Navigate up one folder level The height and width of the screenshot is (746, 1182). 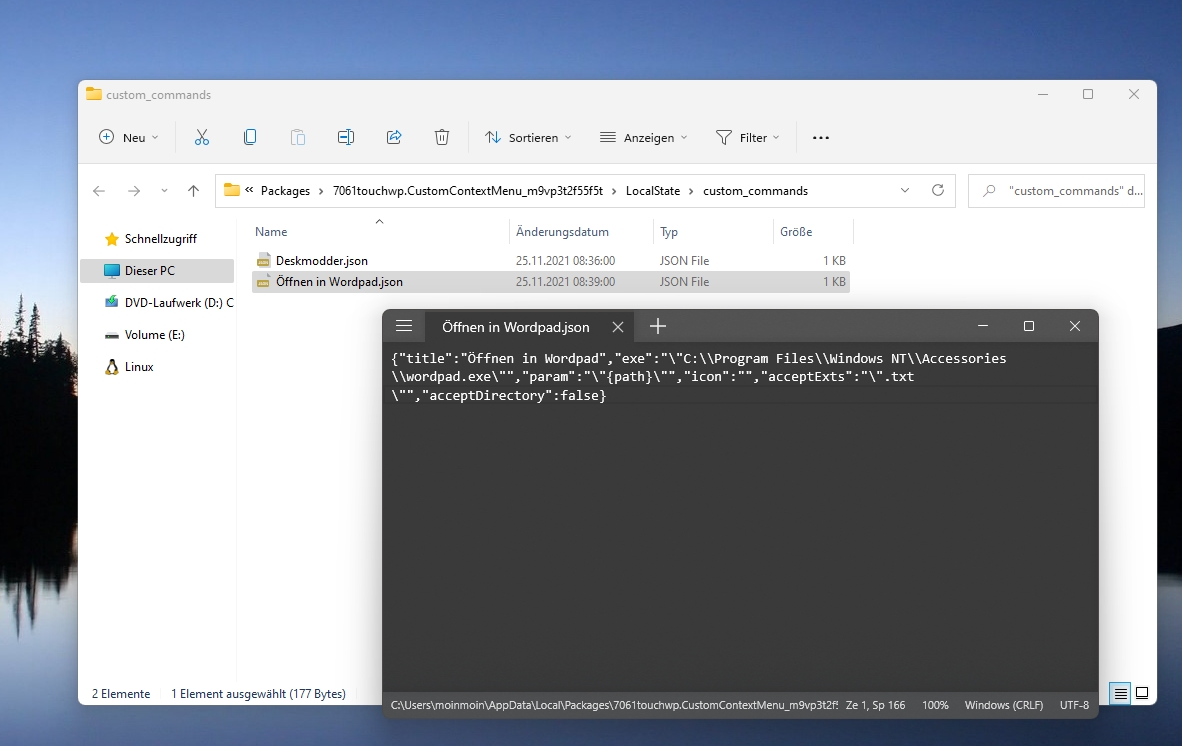point(194,191)
